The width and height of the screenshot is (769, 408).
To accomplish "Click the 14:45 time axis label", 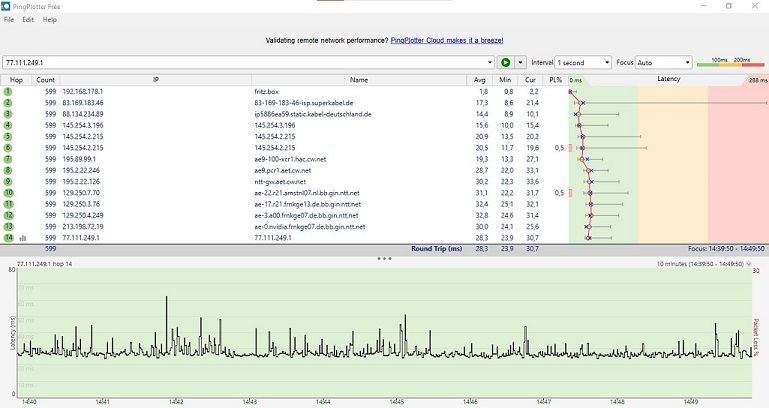I will pyautogui.click(x=396, y=402).
